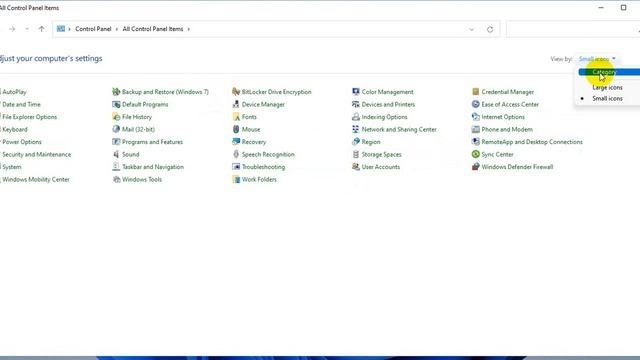Click the Network and Sharing Center icon
Viewport: 640px width, 360px height.
pos(356,129)
